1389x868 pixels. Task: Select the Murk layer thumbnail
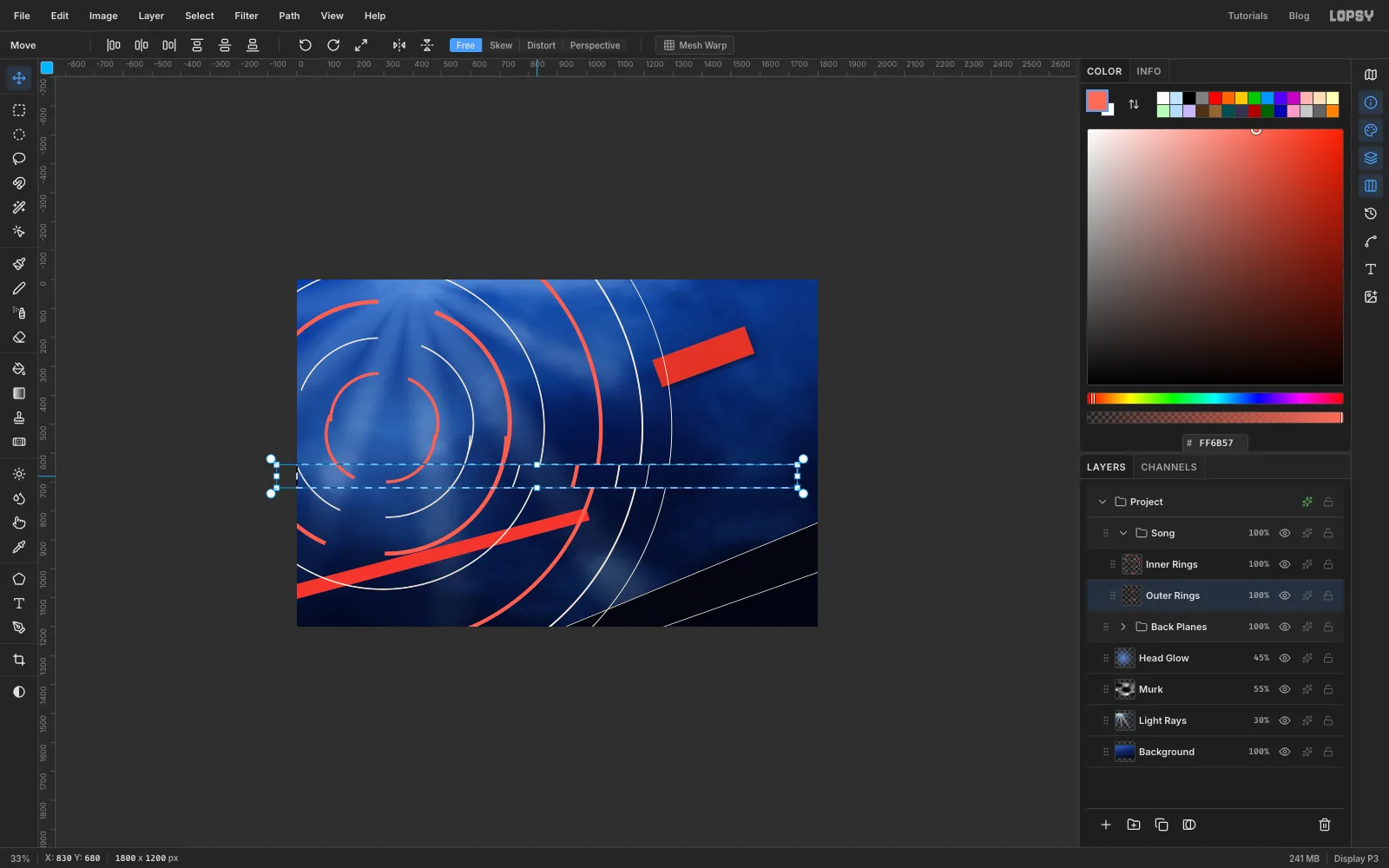point(1125,689)
